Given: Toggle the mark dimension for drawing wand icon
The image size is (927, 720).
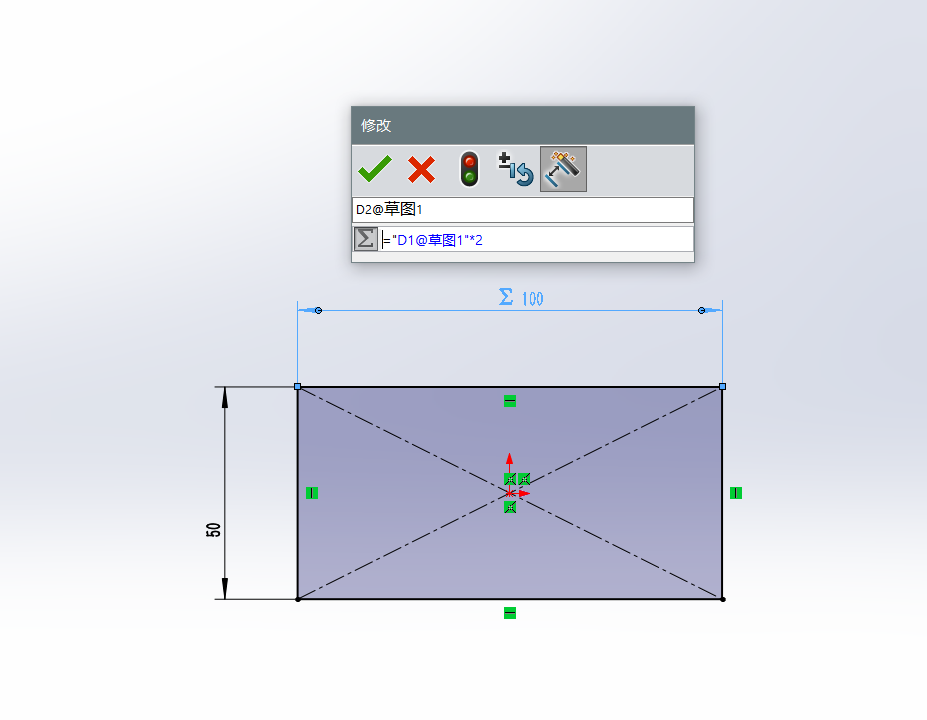Looking at the screenshot, I should 563,169.
